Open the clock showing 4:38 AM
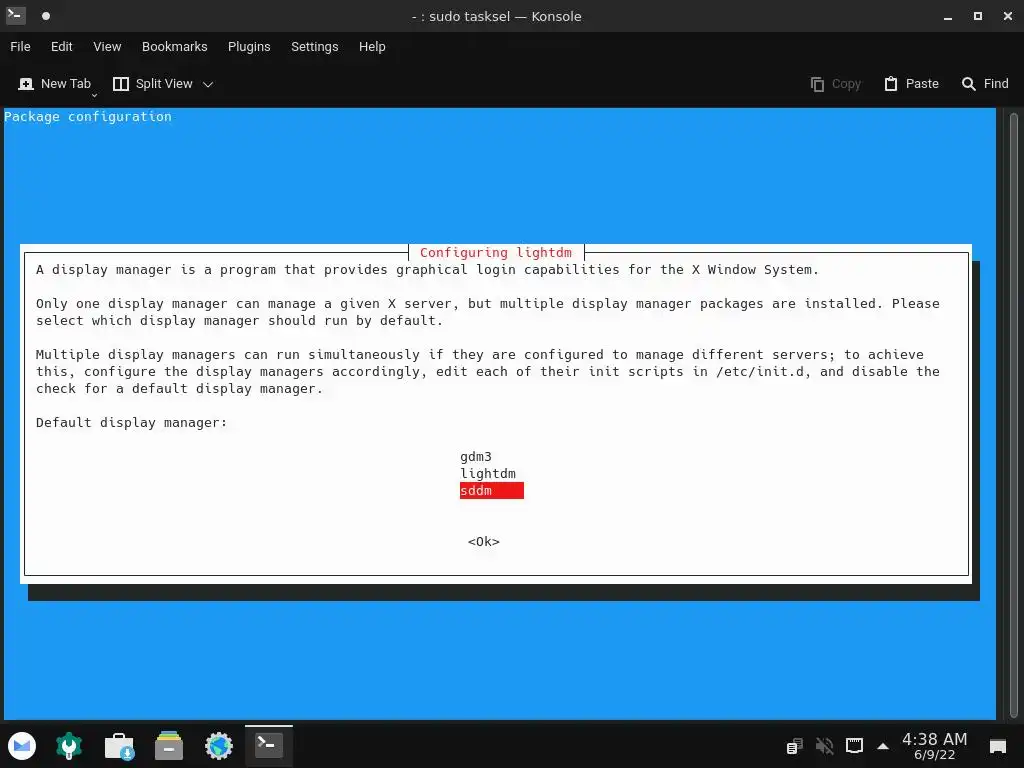This screenshot has height=768, width=1024. (935, 746)
